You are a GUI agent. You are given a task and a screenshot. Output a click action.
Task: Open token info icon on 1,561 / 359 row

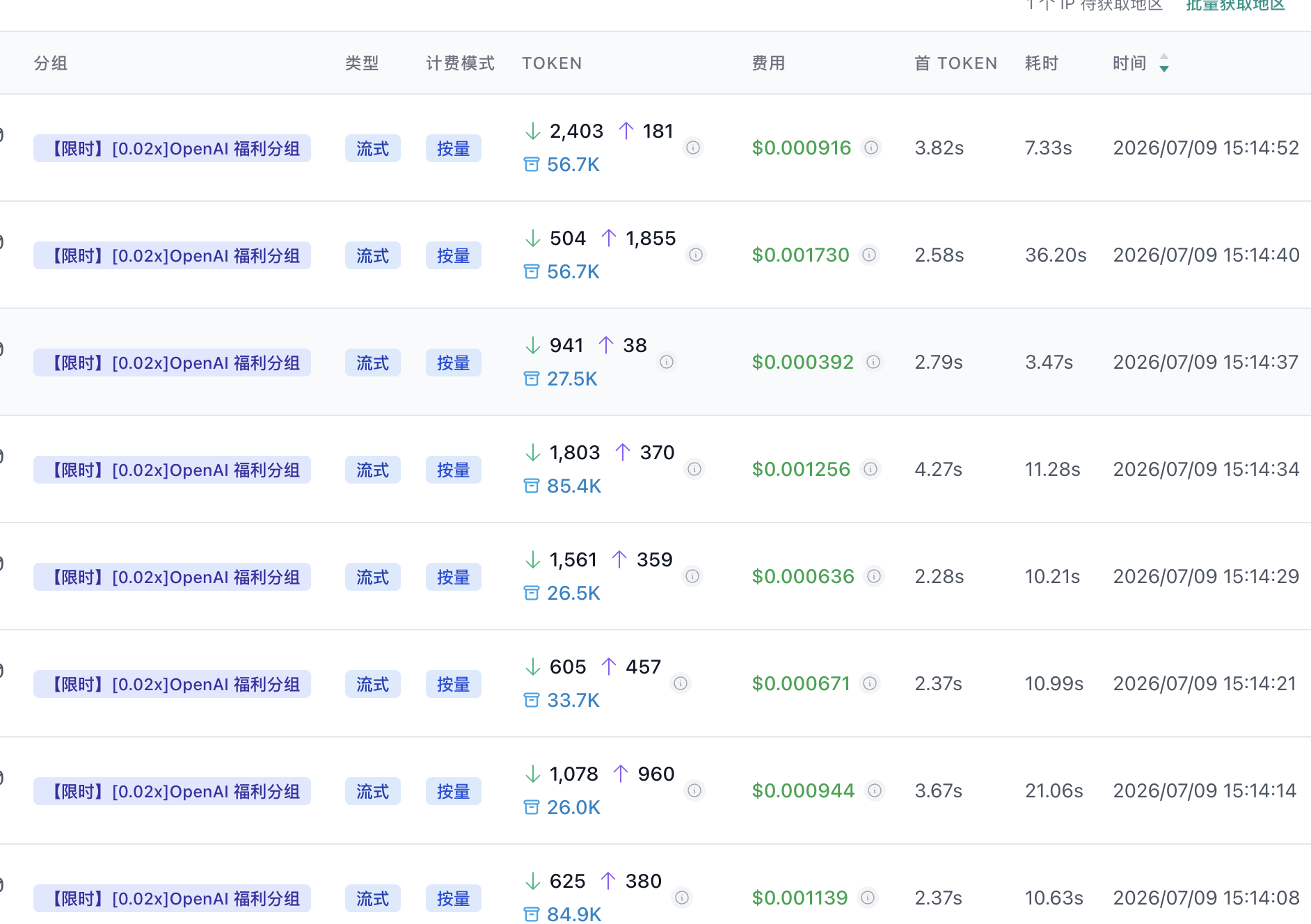click(x=692, y=576)
